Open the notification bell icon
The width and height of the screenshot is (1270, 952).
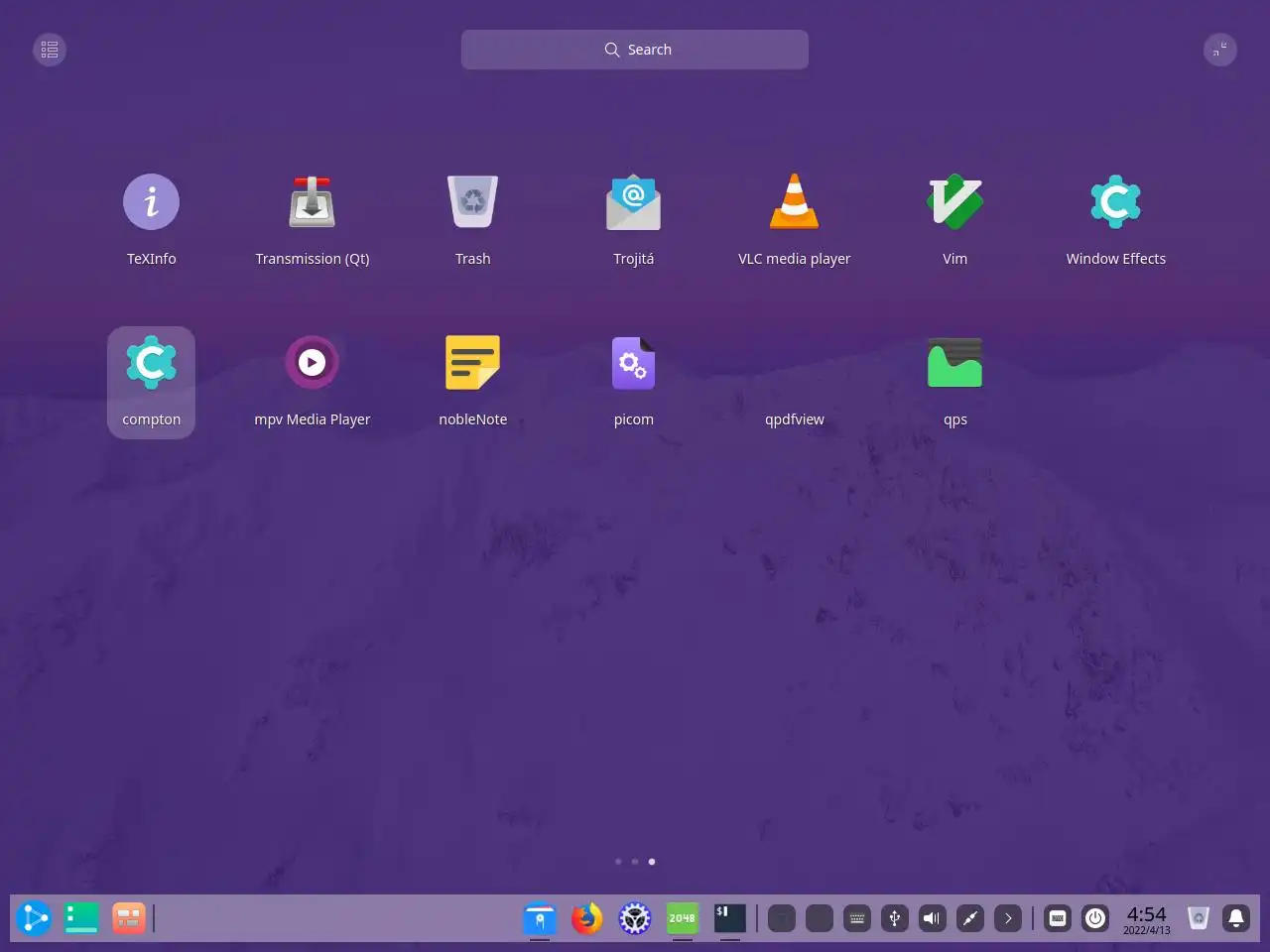tap(1236, 918)
